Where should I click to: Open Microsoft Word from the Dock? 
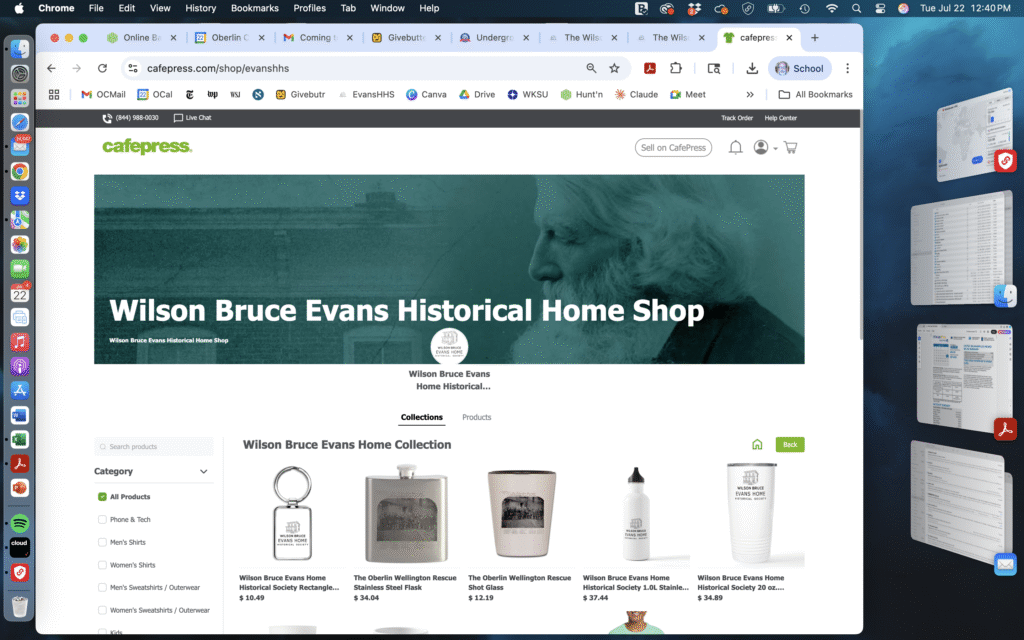pyautogui.click(x=20, y=415)
